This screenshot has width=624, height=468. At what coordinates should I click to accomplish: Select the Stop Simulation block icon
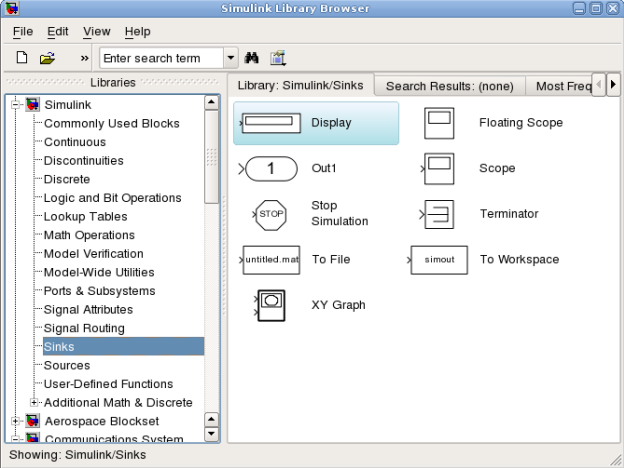[x=270, y=215]
